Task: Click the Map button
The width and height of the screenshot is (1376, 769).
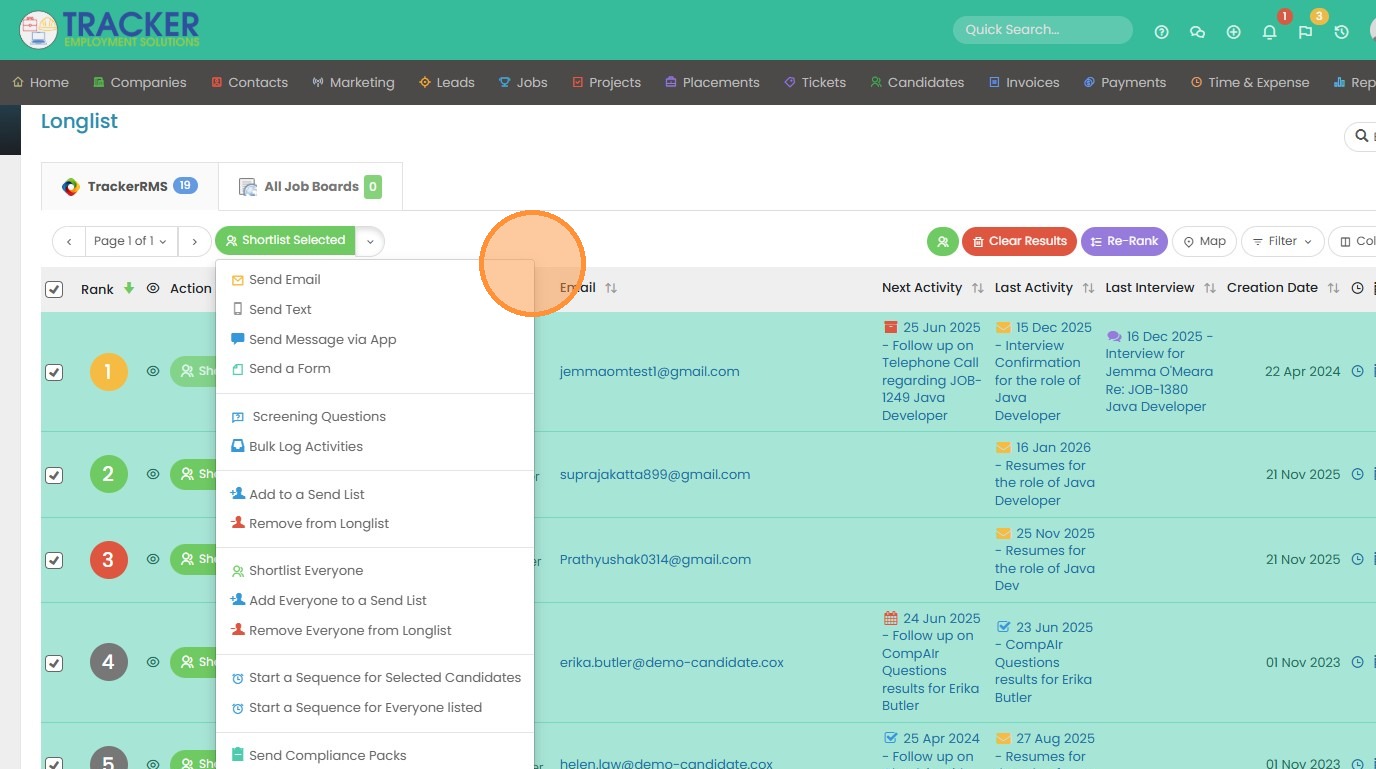Action: [1204, 241]
